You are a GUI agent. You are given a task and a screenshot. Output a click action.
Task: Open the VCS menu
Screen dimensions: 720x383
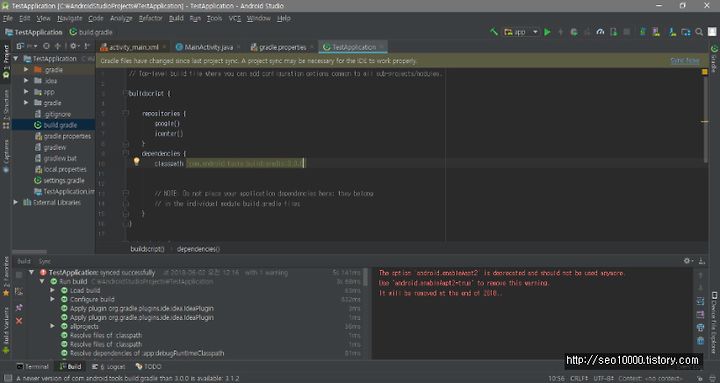(x=235, y=18)
